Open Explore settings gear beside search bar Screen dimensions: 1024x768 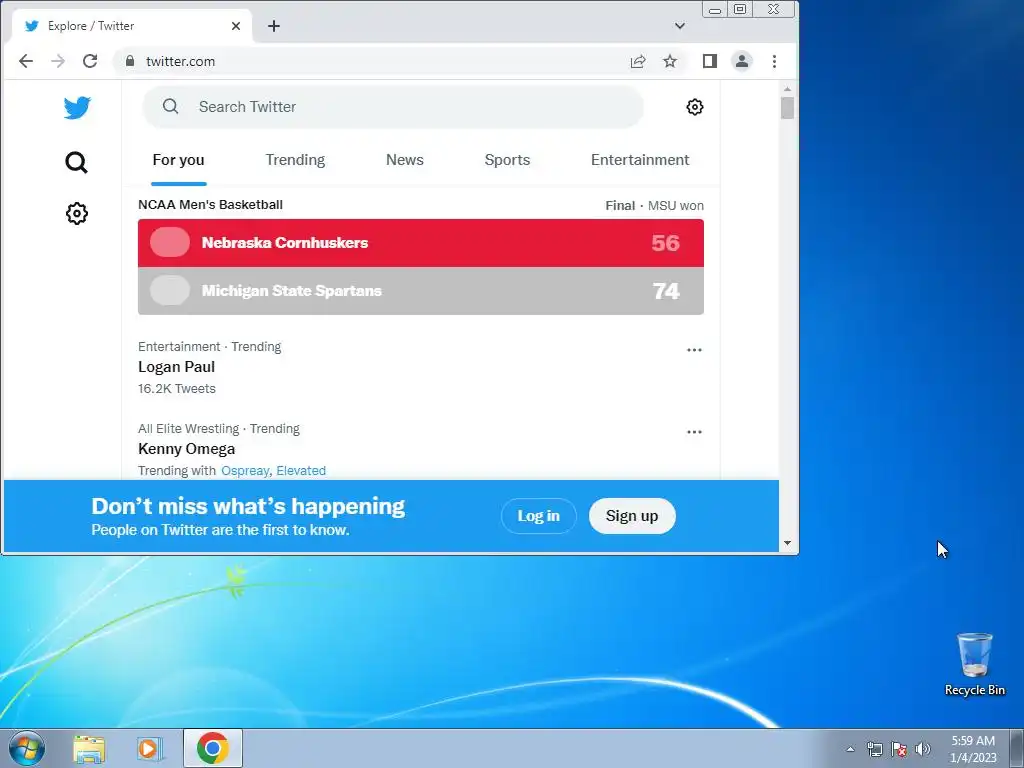[x=694, y=107]
